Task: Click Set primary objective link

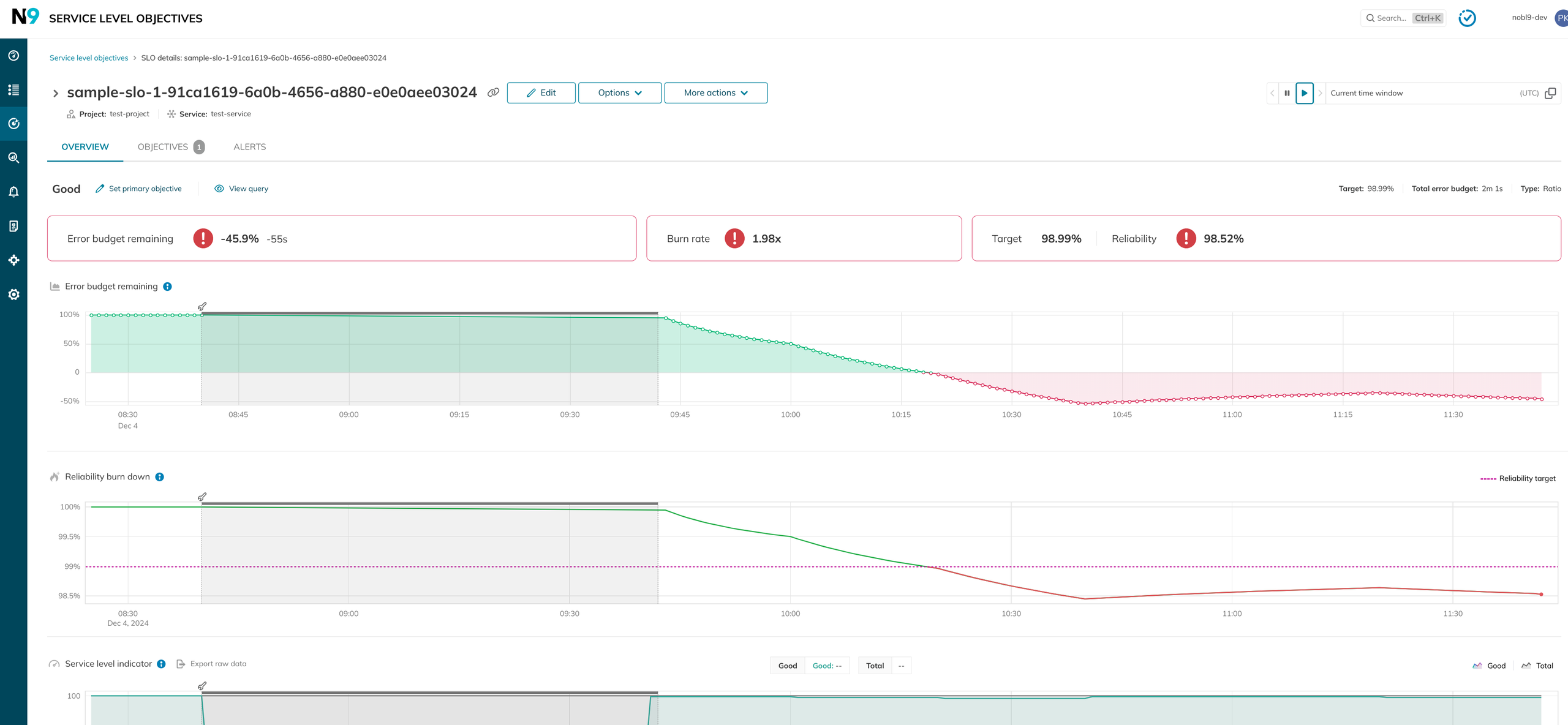Action: tap(138, 189)
